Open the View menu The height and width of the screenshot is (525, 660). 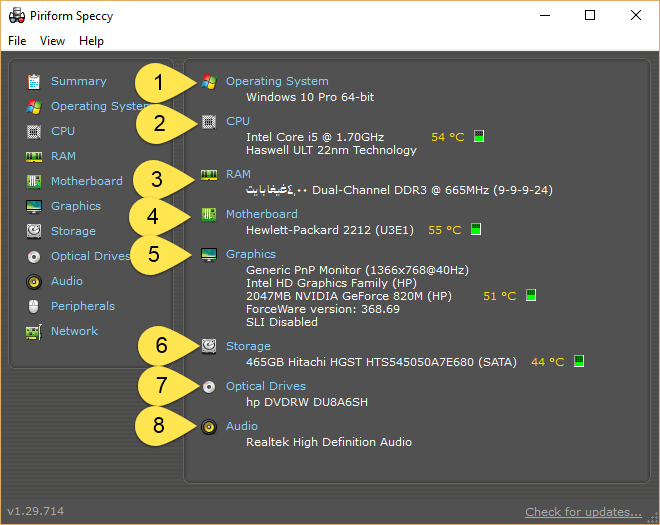[x=53, y=41]
